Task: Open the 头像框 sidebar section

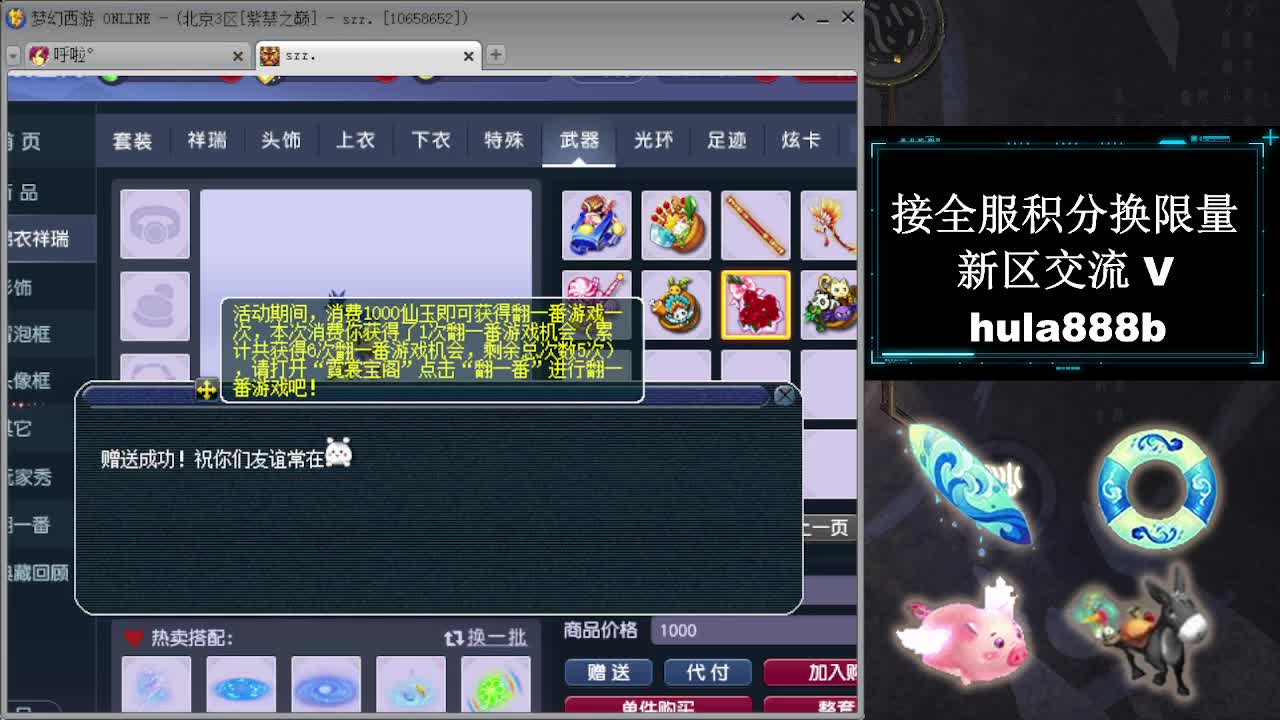Action: click(x=30, y=381)
